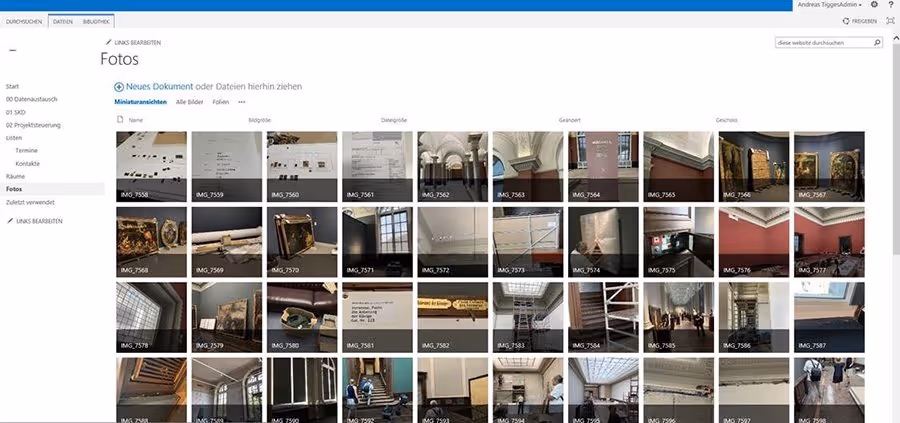This screenshot has height=423, width=900.
Task: Open thumbnail IMG_7583
Action: [528, 317]
